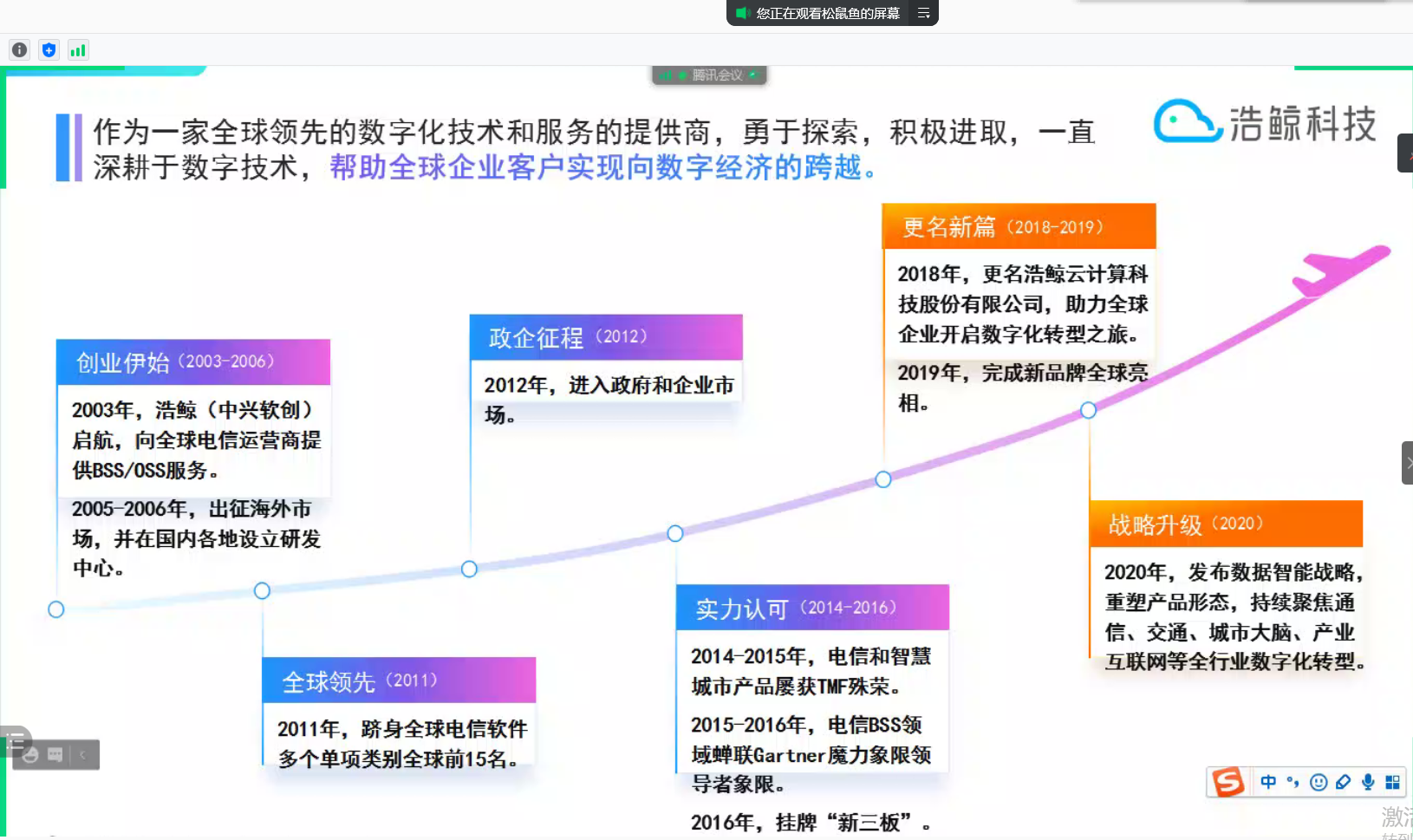Click the timeline dot below the 更名新篇 card
The width and height of the screenshot is (1413, 840).
(x=883, y=479)
